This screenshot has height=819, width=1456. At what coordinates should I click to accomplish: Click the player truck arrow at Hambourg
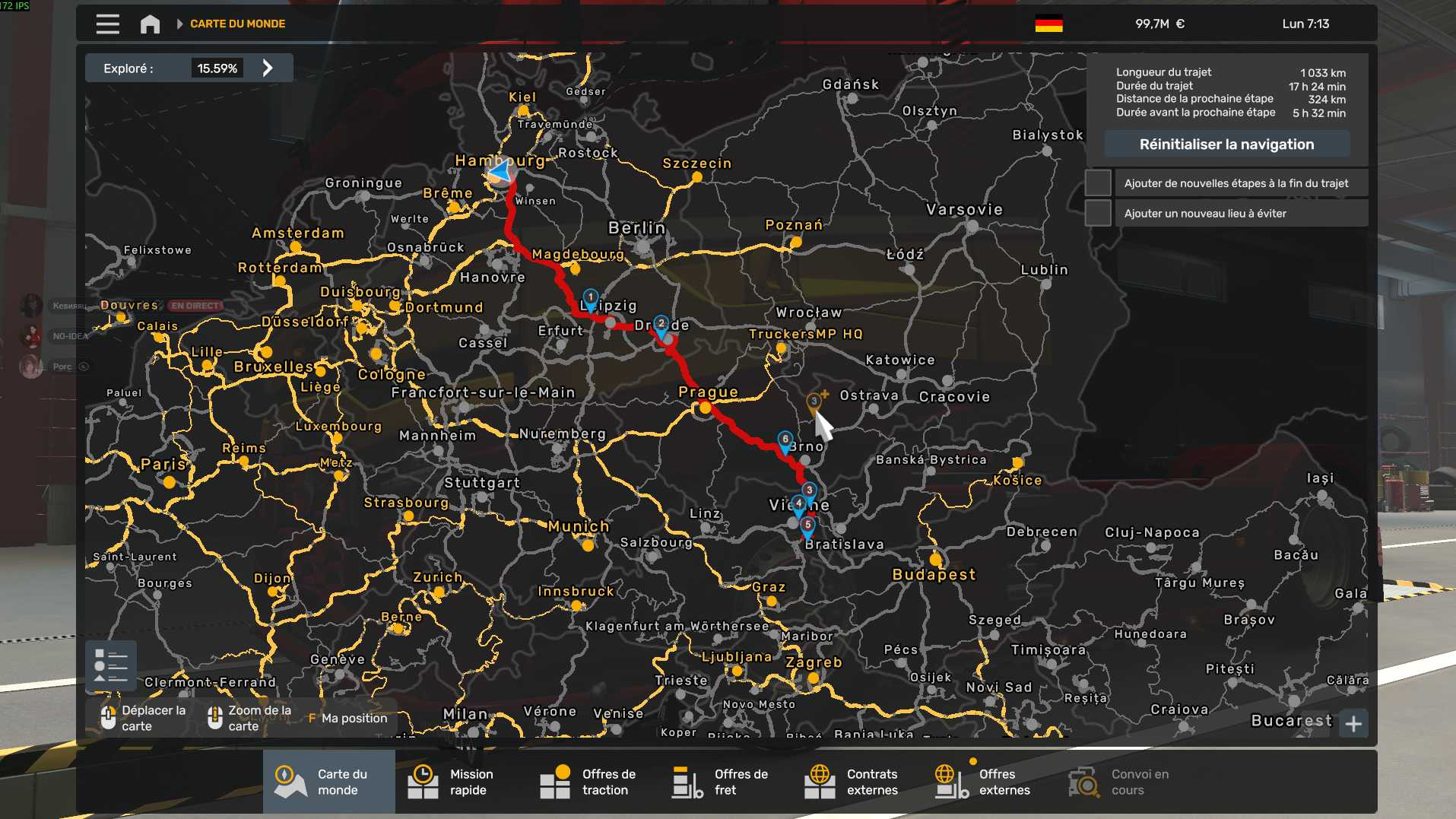(501, 173)
